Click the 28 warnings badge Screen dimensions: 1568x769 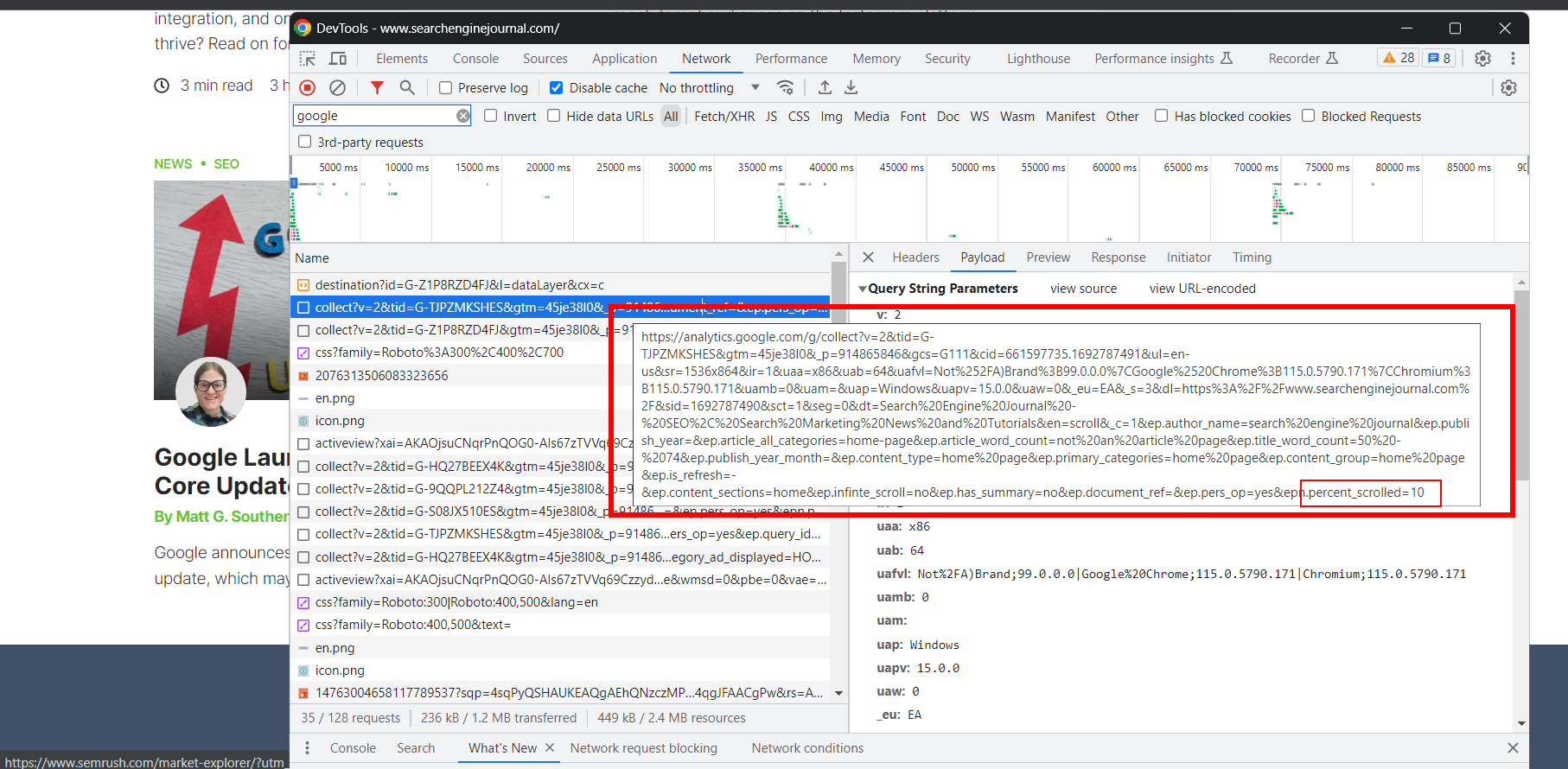(x=1399, y=58)
